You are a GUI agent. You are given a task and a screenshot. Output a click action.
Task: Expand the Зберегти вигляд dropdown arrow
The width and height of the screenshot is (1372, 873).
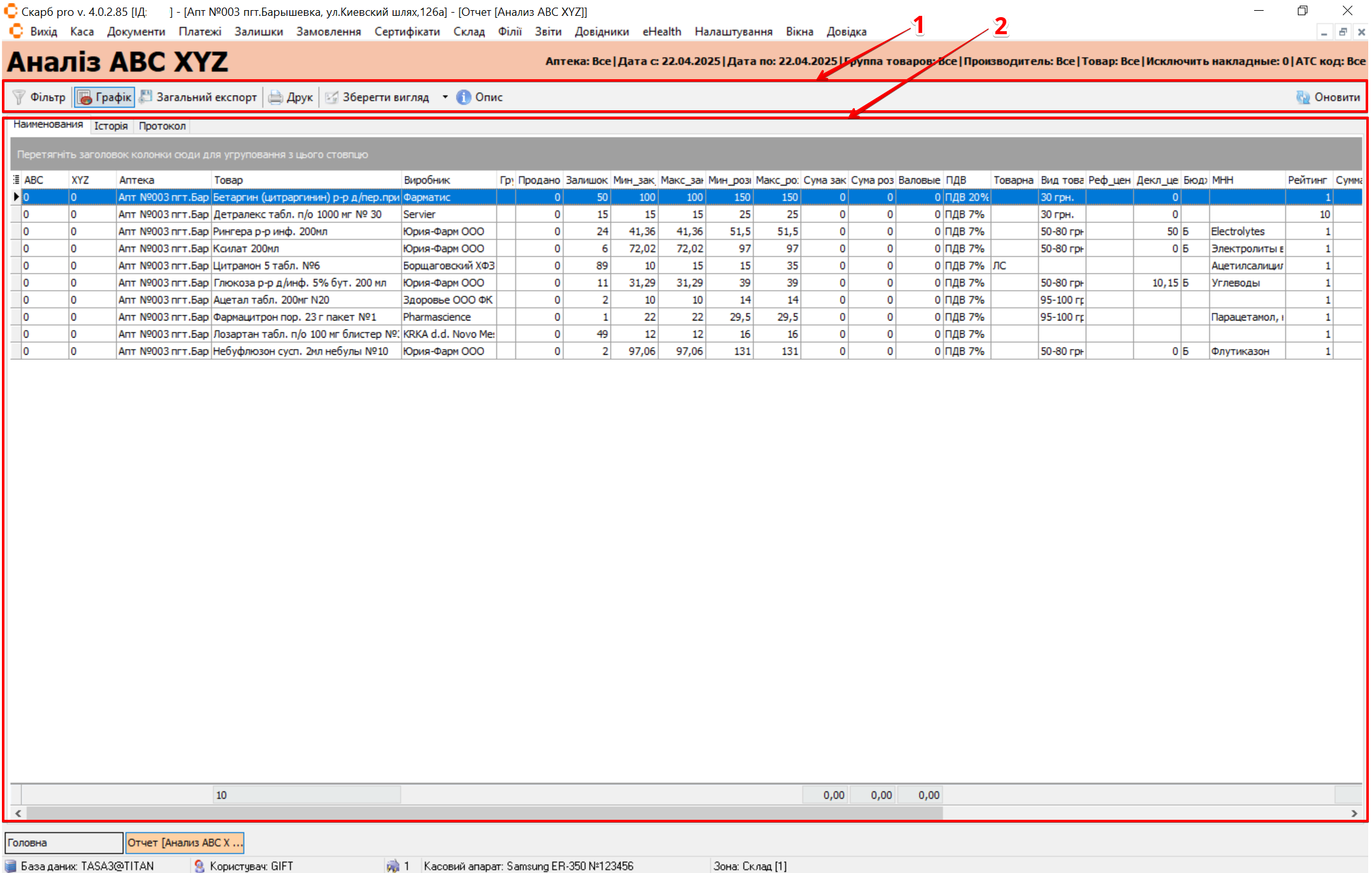coord(445,97)
